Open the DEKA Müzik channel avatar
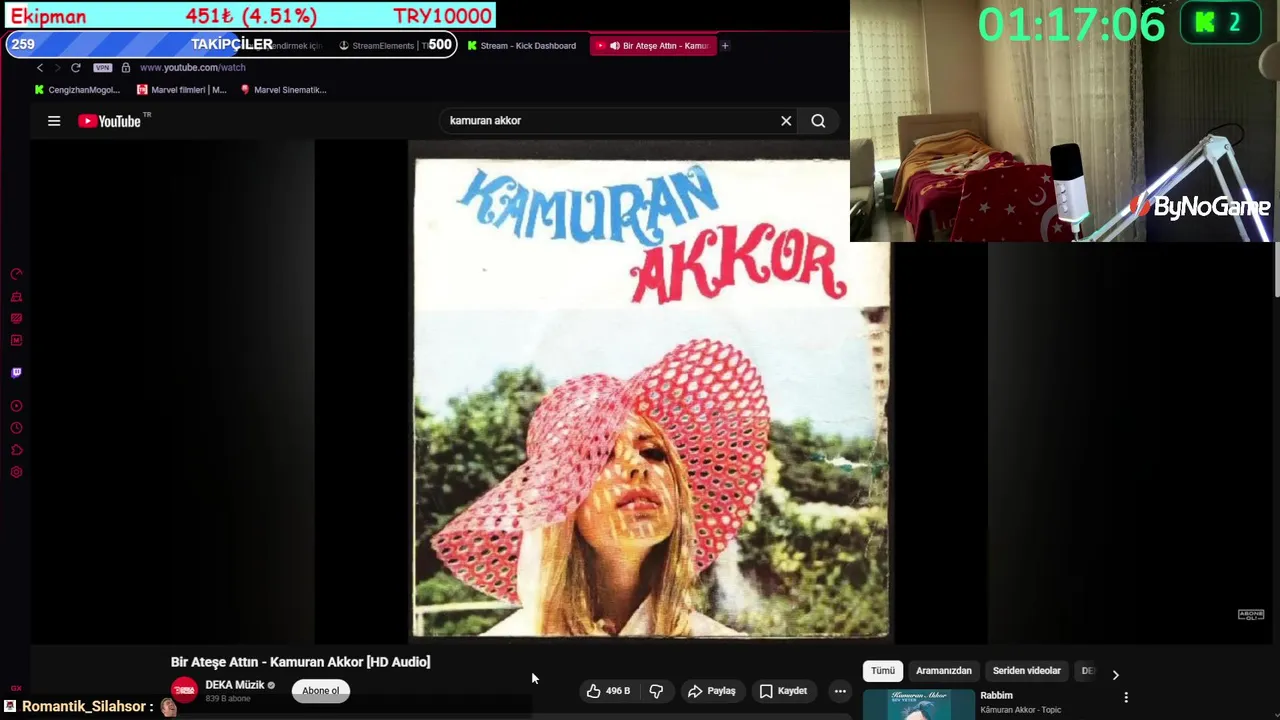This screenshot has height=720, width=1280. (184, 690)
